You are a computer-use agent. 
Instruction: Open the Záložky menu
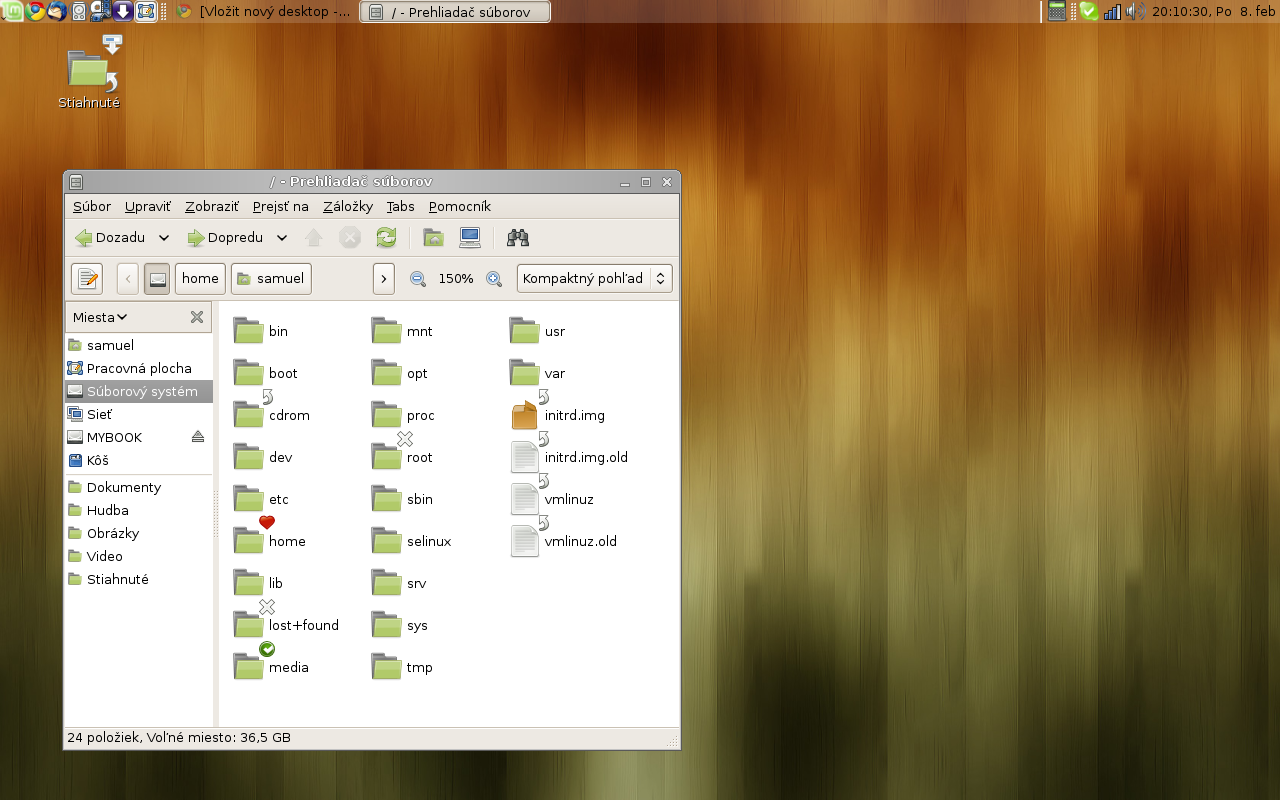click(348, 206)
